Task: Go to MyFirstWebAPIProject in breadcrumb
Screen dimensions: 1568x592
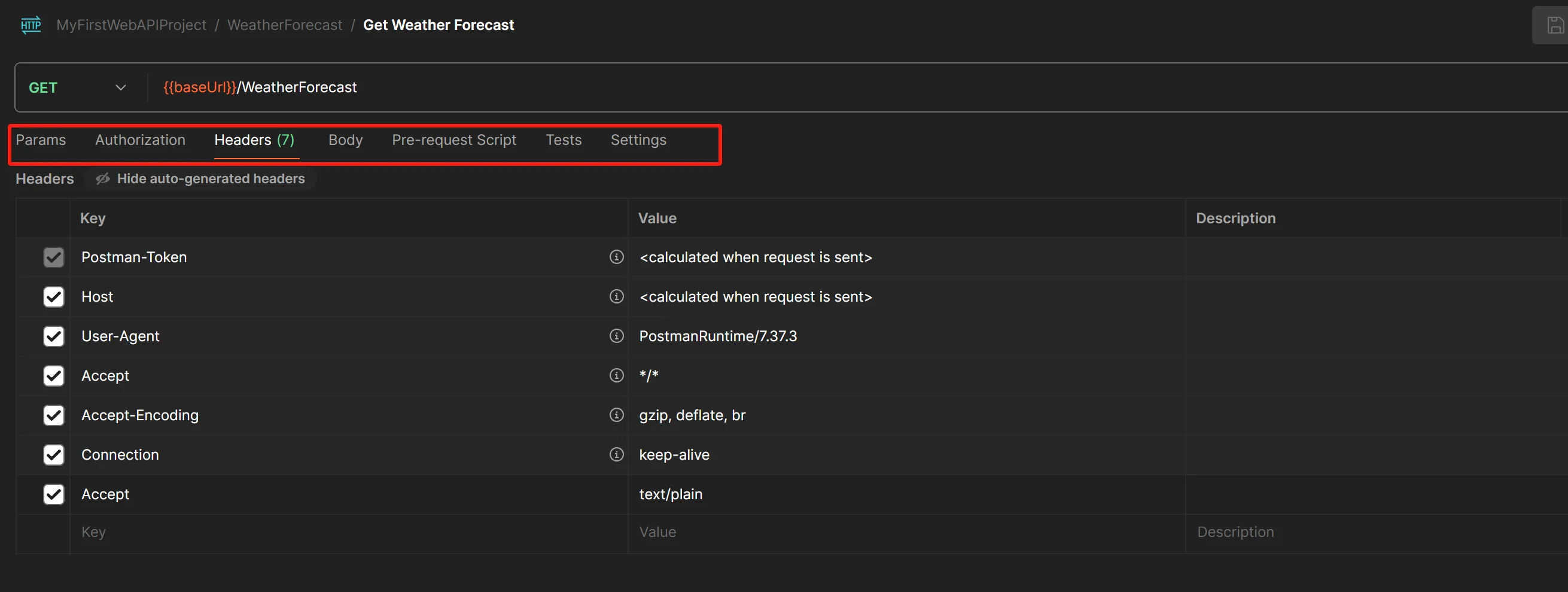Action: point(132,25)
